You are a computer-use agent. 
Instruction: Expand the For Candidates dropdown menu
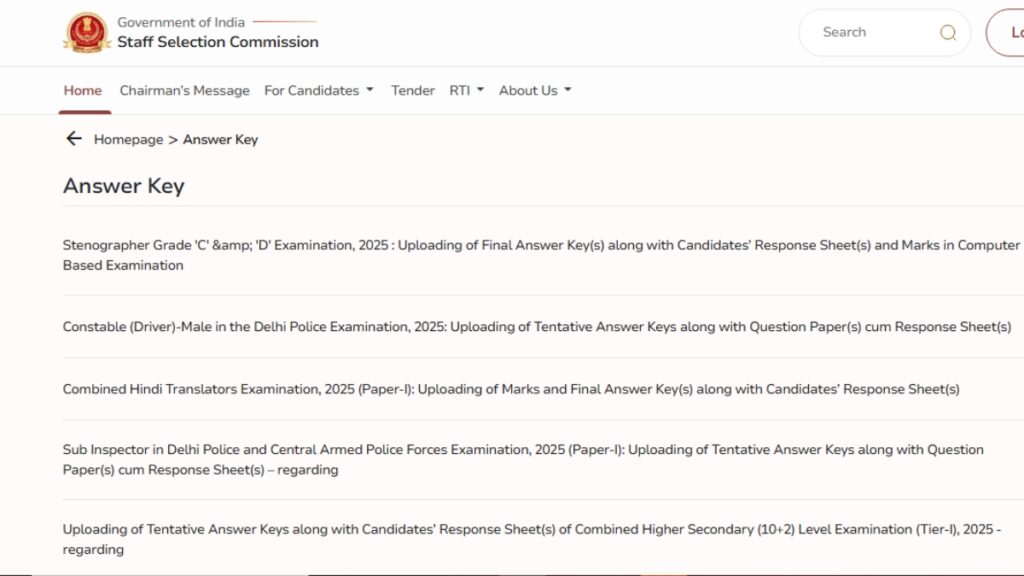318,90
